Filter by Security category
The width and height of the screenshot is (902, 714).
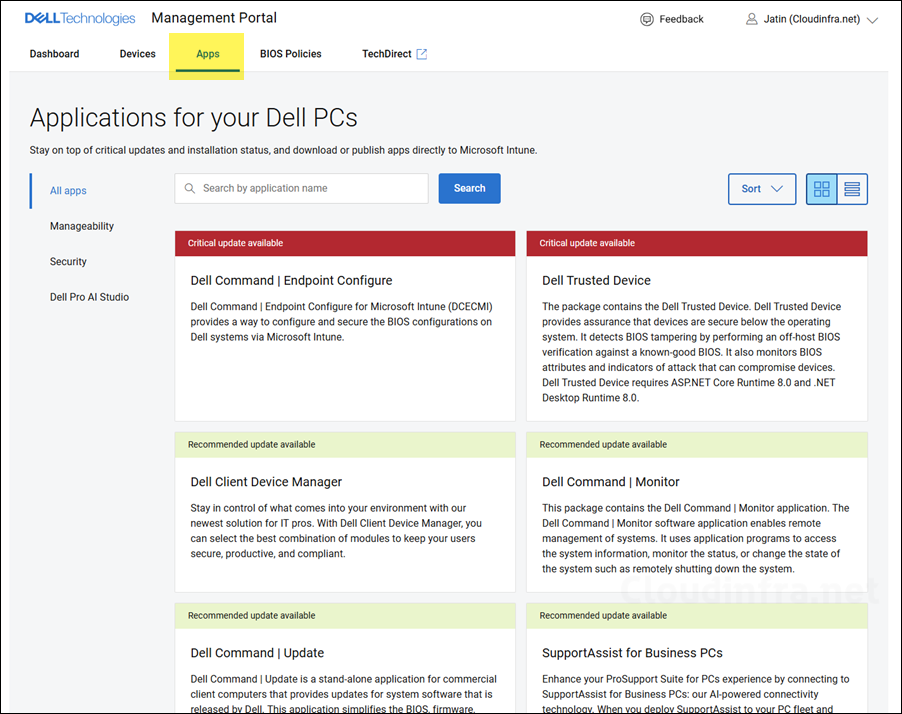[x=68, y=262]
